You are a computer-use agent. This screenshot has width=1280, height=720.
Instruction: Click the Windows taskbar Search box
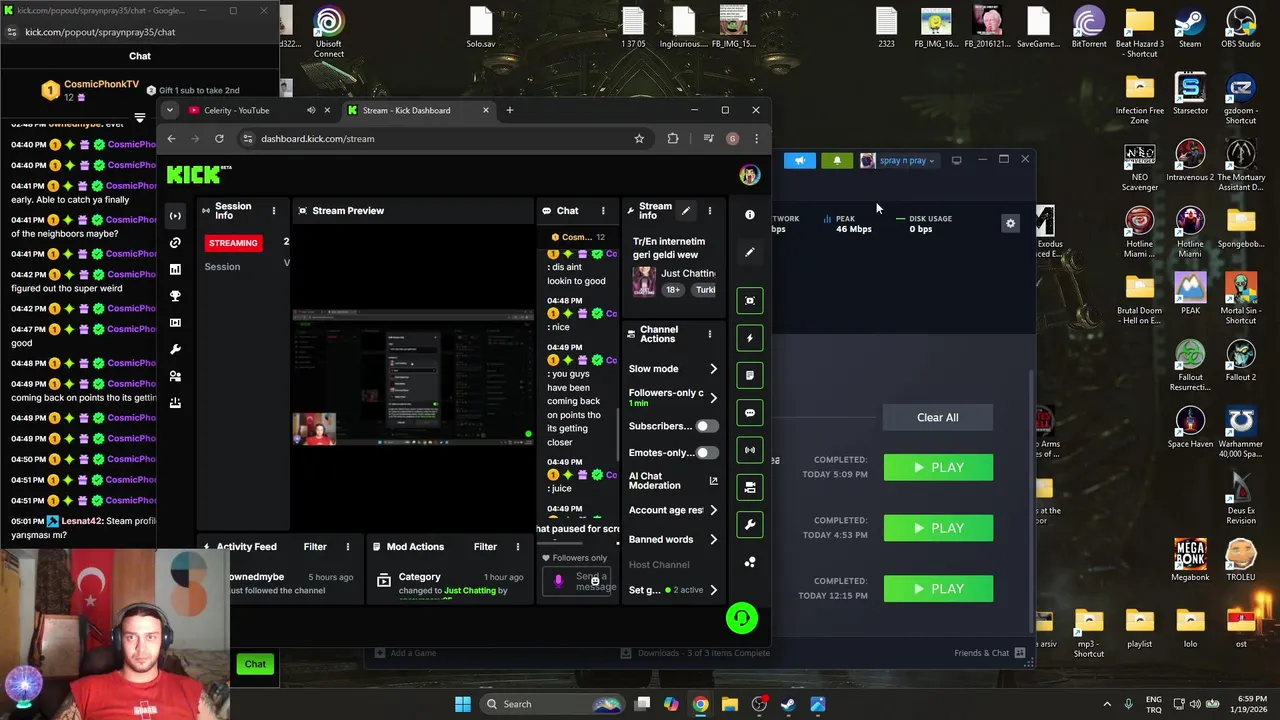tap(550, 704)
